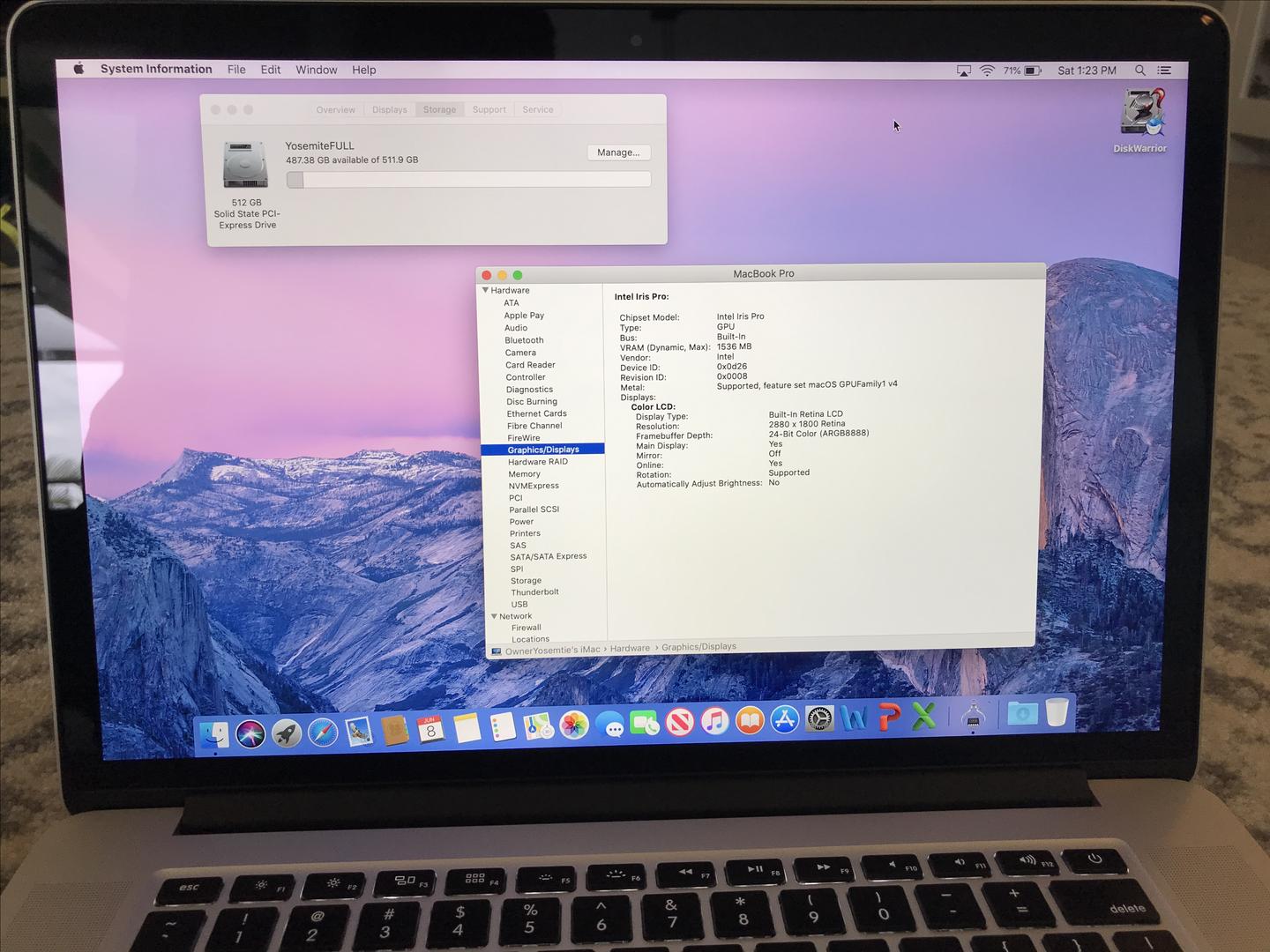Select Apple Pay in sidebar
This screenshot has height=952, width=1270.
pyautogui.click(x=524, y=316)
